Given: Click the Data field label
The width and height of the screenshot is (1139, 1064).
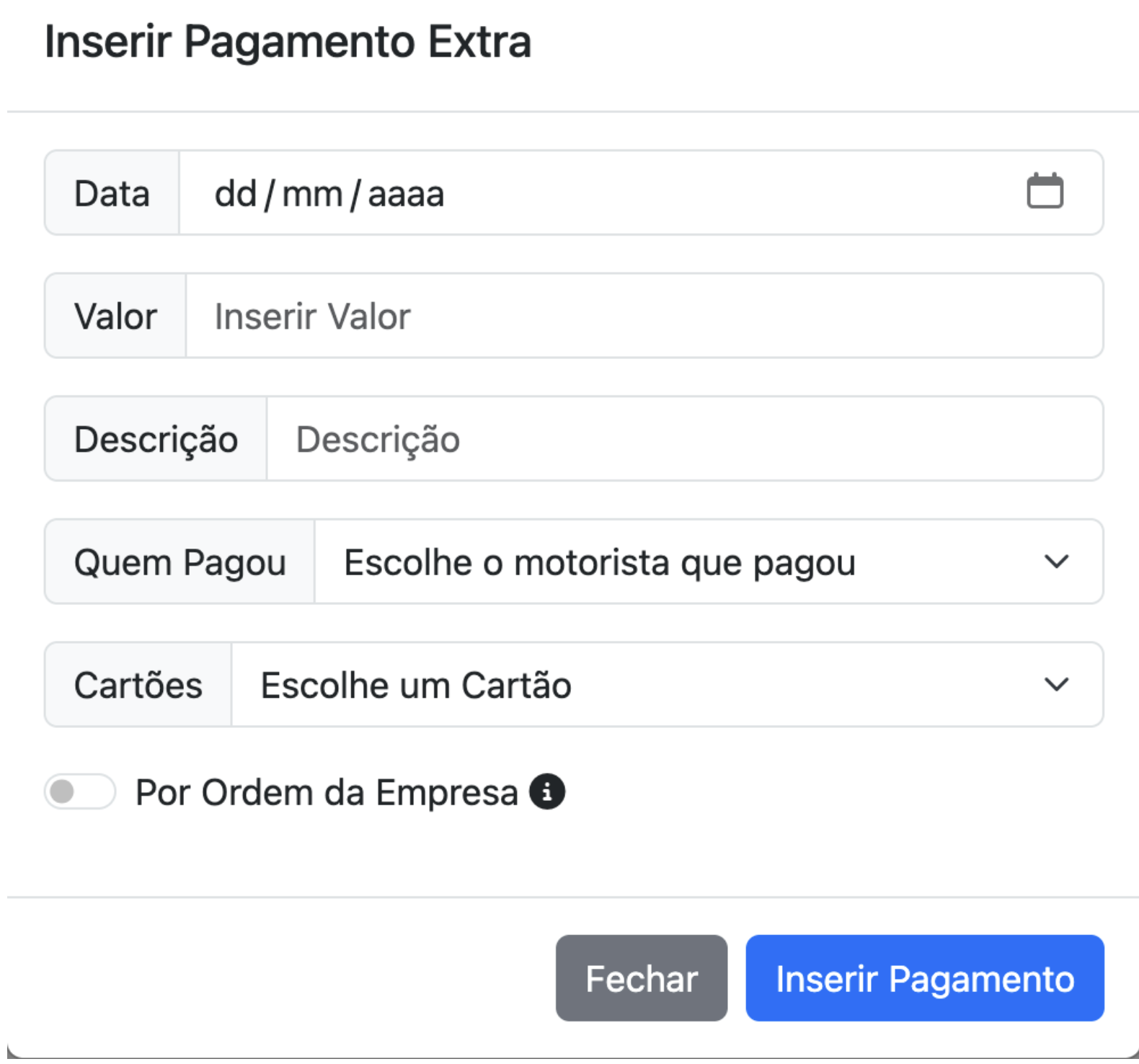Looking at the screenshot, I should (112, 193).
